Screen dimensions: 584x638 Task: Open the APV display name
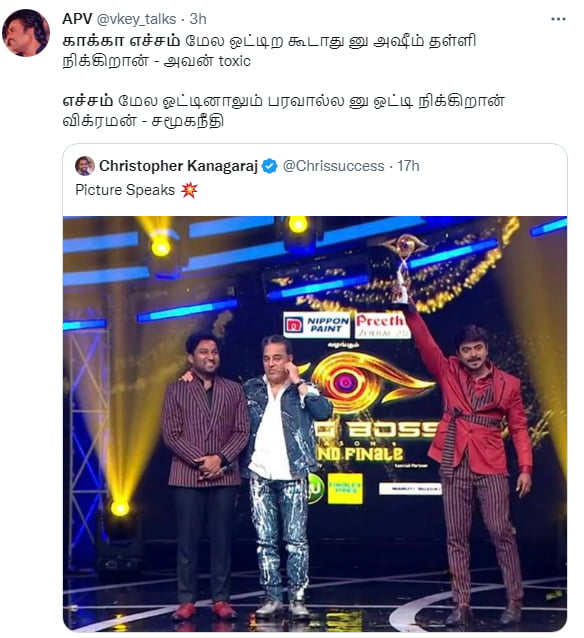pos(77,19)
